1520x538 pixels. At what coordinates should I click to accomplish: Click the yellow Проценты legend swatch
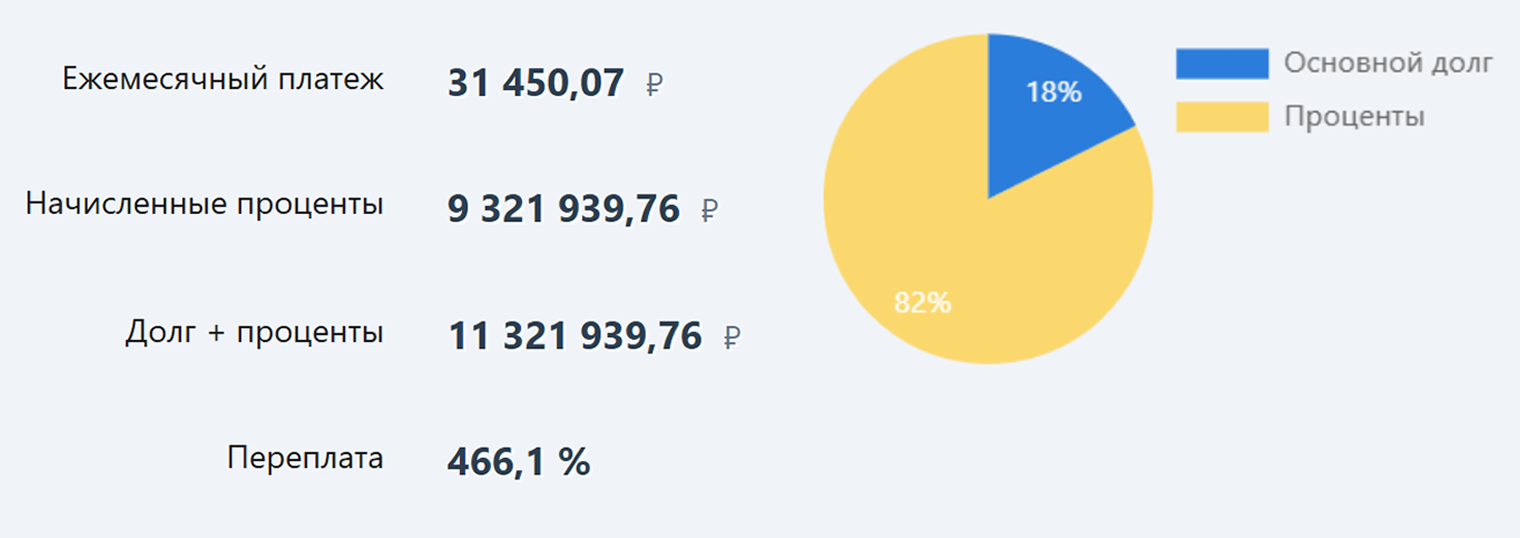coord(1222,117)
